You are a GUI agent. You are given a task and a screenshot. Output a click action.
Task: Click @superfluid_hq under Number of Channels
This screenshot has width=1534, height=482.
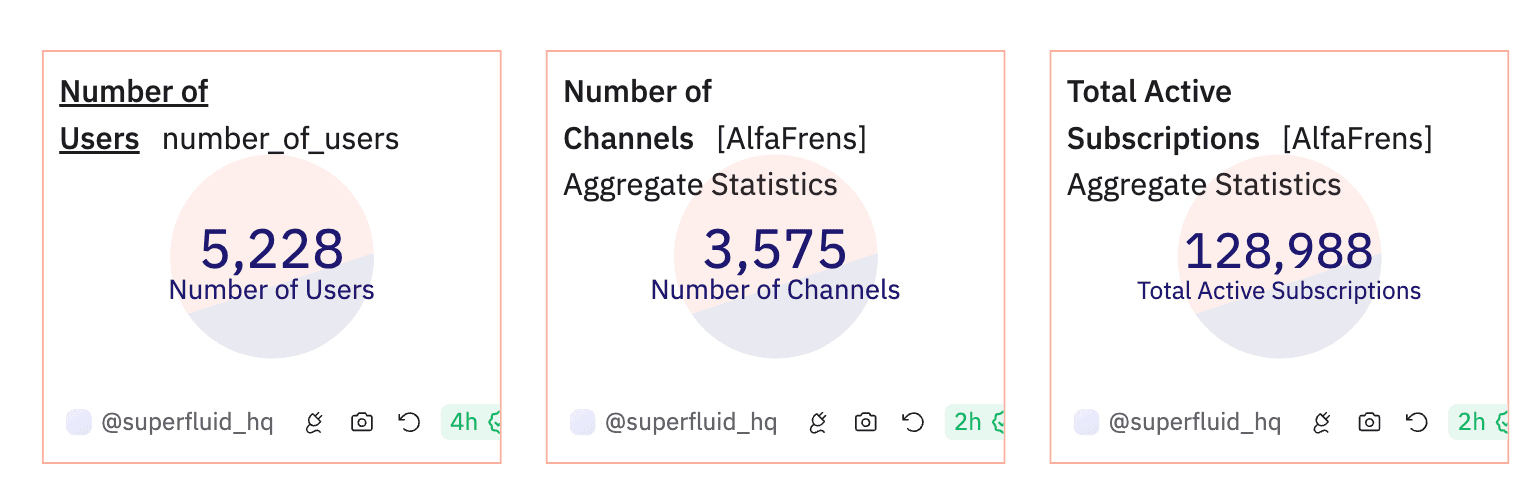(691, 423)
